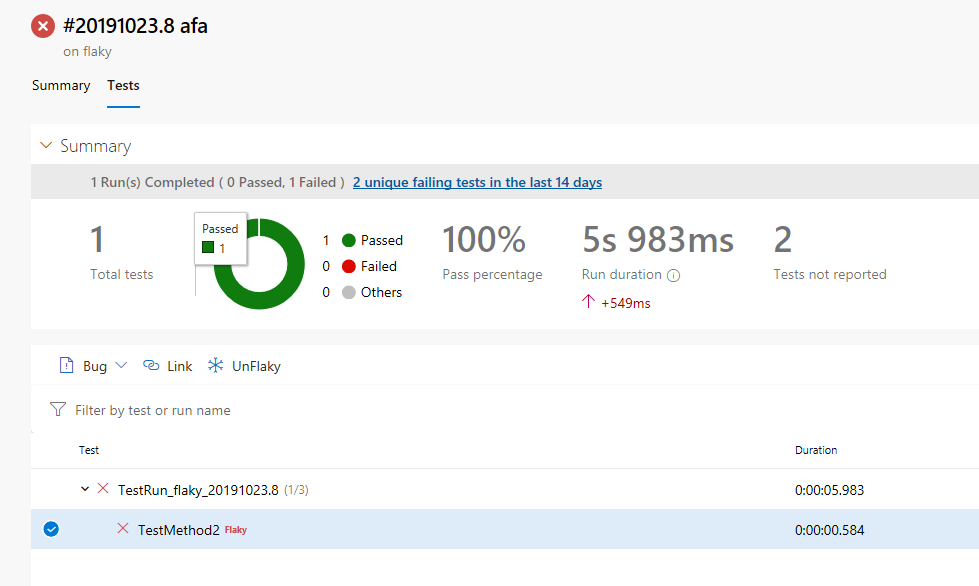
Task: Click the TestMethod2 test name
Action: [x=179, y=530]
